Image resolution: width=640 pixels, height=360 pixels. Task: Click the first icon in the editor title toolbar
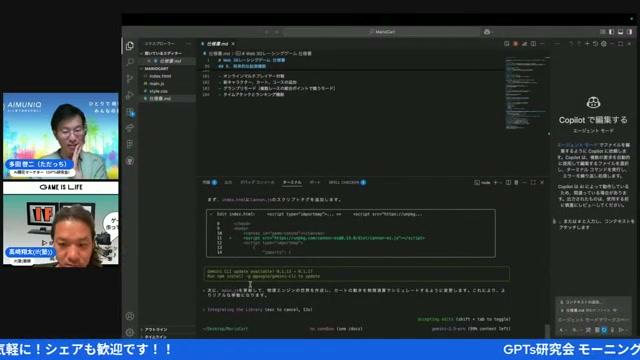[507, 44]
